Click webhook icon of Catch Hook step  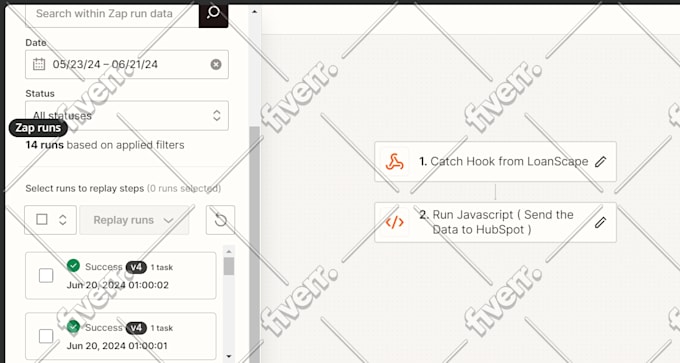pos(395,162)
